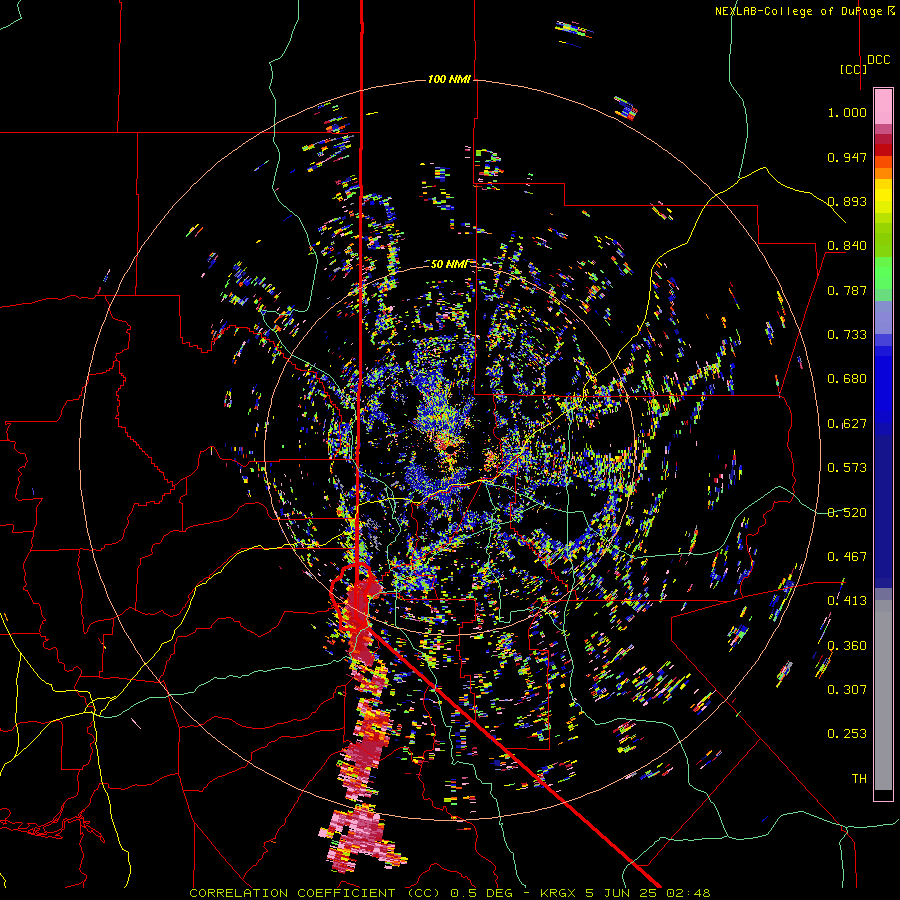Select the 0.893 scale value
Screen dimensions: 900x900
pyautogui.click(x=847, y=201)
